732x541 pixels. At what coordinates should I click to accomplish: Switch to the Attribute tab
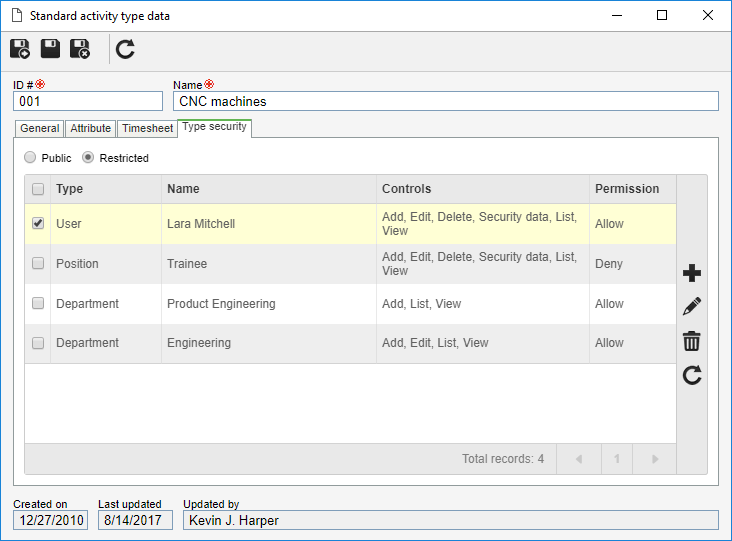(x=91, y=128)
